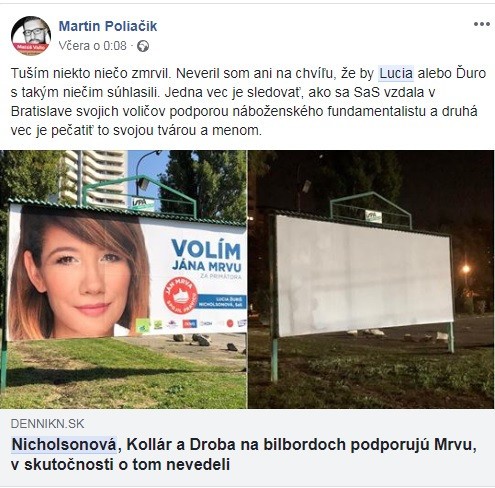Click highlighted word Nicholsonová in headline
This screenshot has width=495, height=488.
(x=64, y=445)
